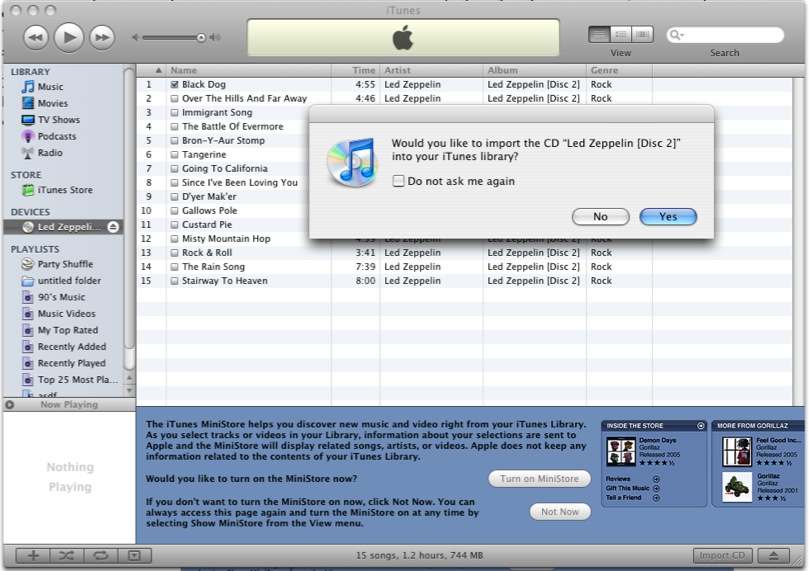Adjust the volume slider knob
Viewport: 809px width, 571px height.
[x=201, y=38]
